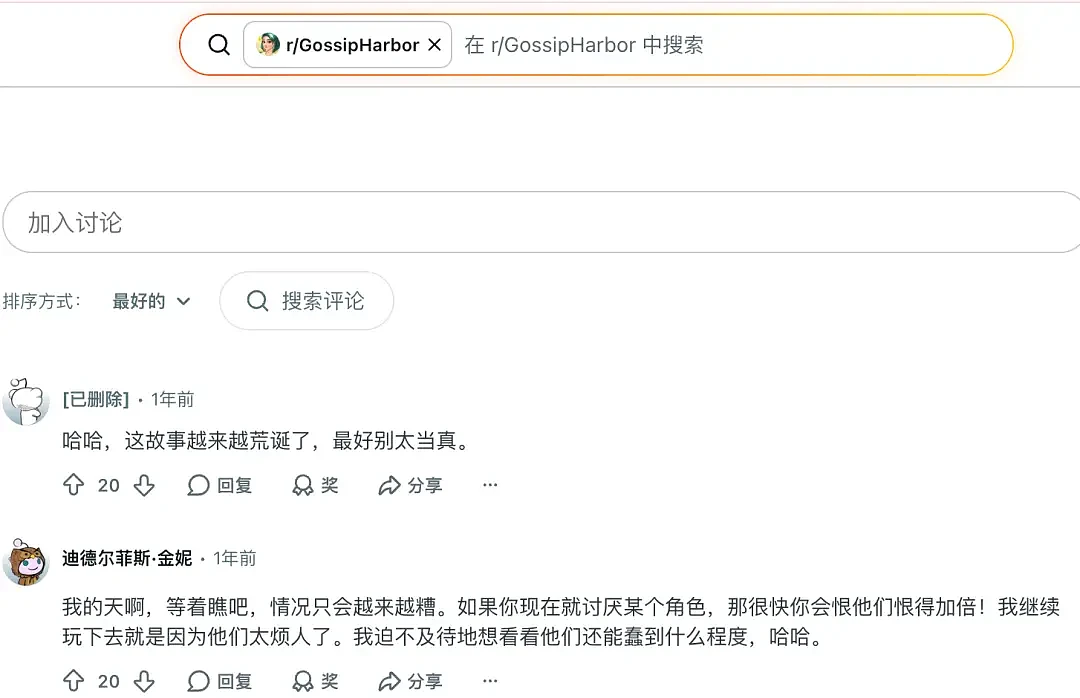Open more options for 迪德尔菲斯·金妮's comment
Screen dimensions: 1080x698
pyautogui.click(x=490, y=681)
